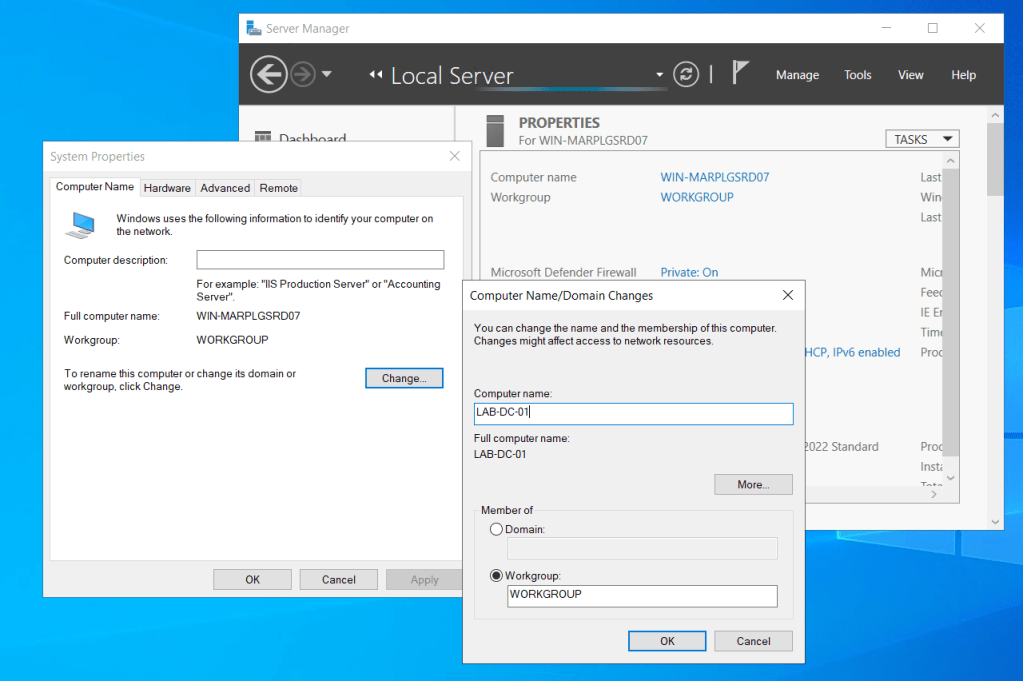Click the Dashboard icon in the sidebar
Viewport: 1023px width, 681px height.
(263, 139)
